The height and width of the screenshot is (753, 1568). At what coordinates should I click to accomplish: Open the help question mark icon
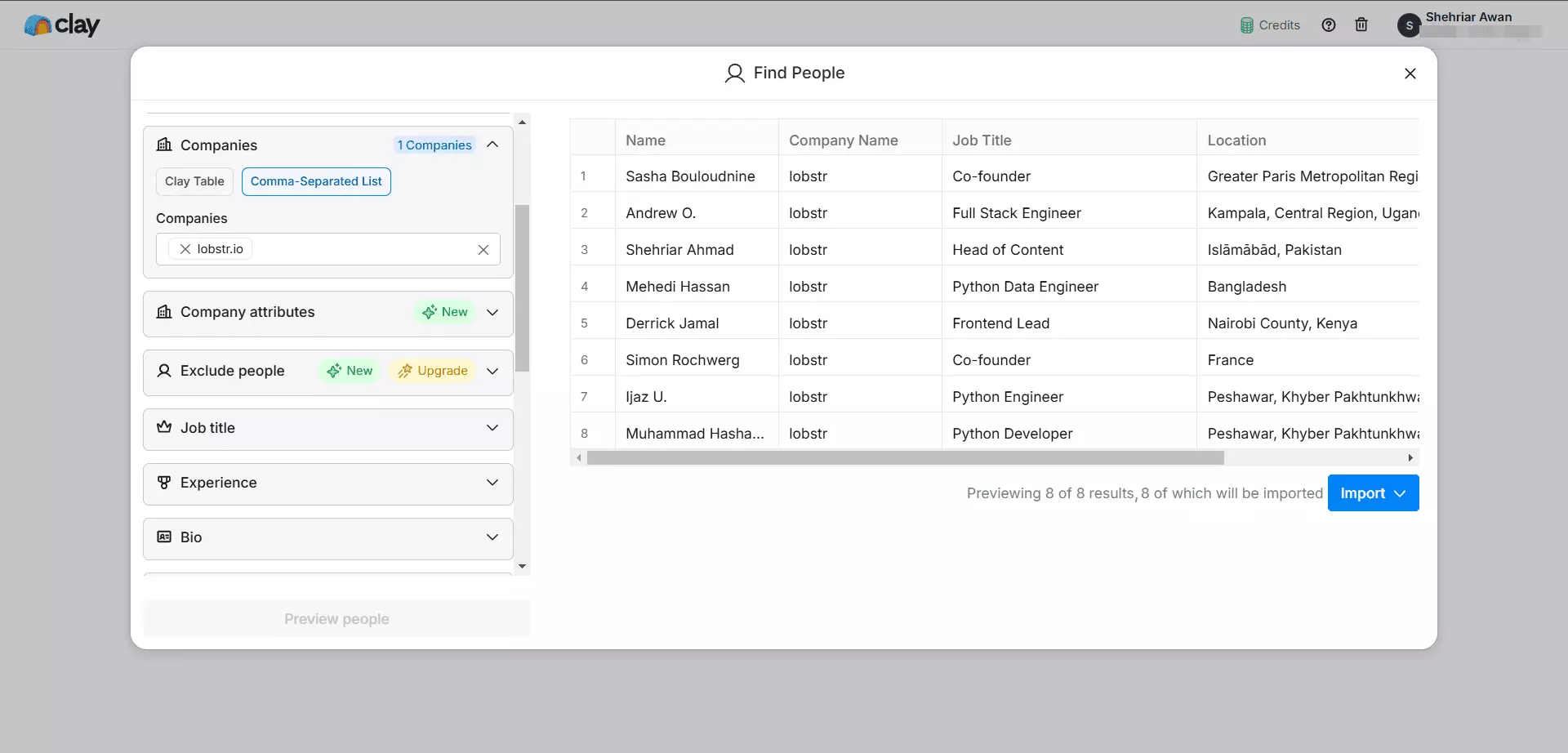point(1329,25)
